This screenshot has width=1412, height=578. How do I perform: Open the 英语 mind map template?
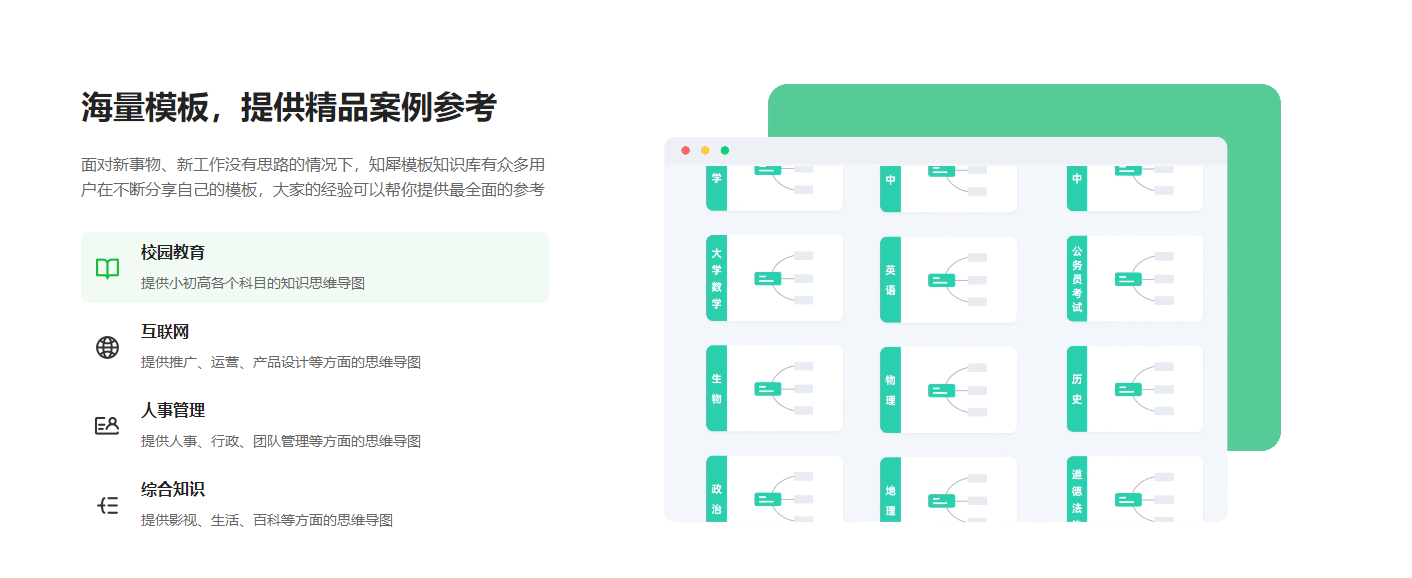click(948, 280)
